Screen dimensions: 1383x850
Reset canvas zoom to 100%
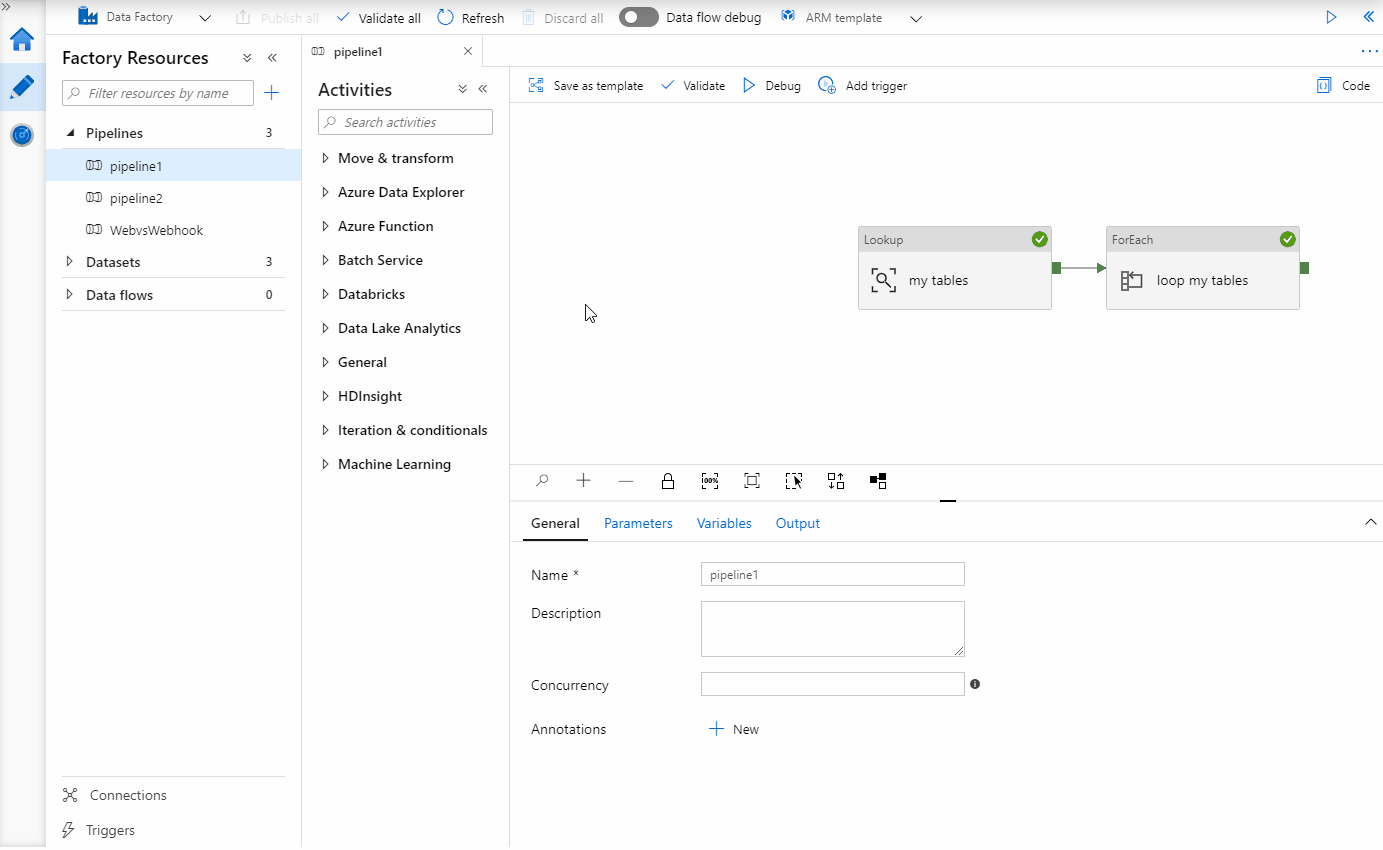pos(710,481)
